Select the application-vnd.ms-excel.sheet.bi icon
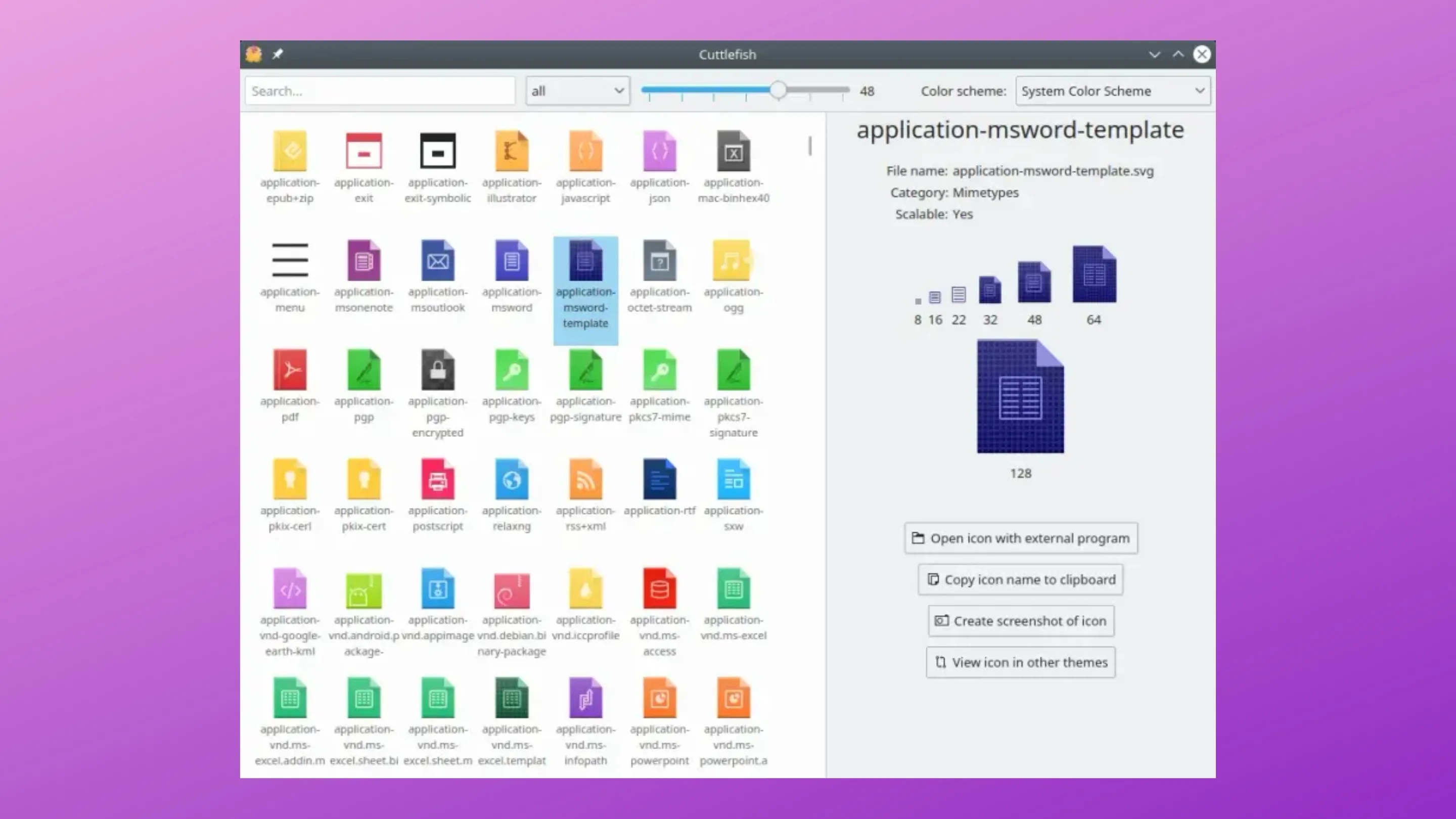The width and height of the screenshot is (1456, 819). [x=364, y=698]
